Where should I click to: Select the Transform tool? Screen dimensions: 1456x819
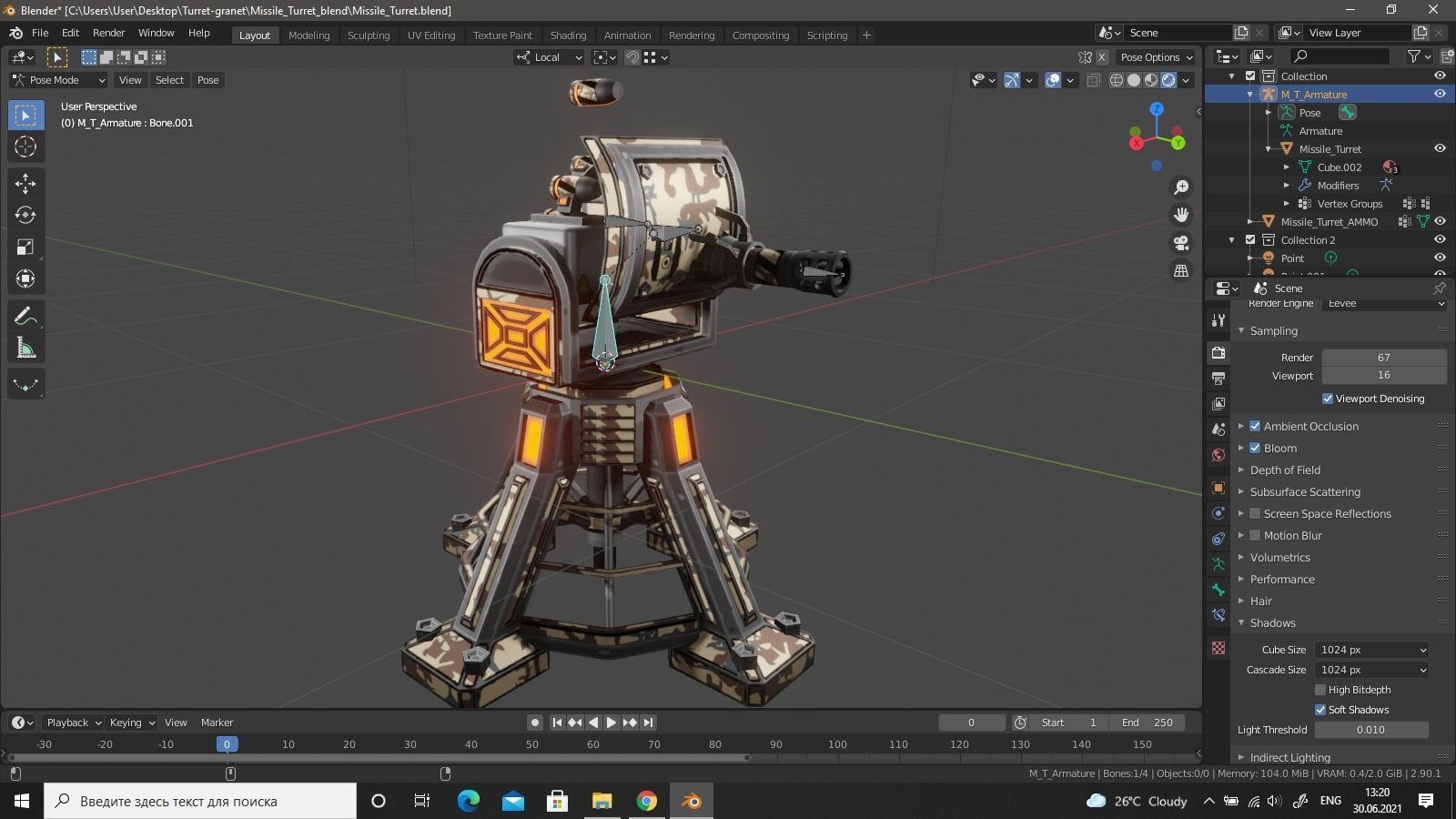click(x=25, y=278)
